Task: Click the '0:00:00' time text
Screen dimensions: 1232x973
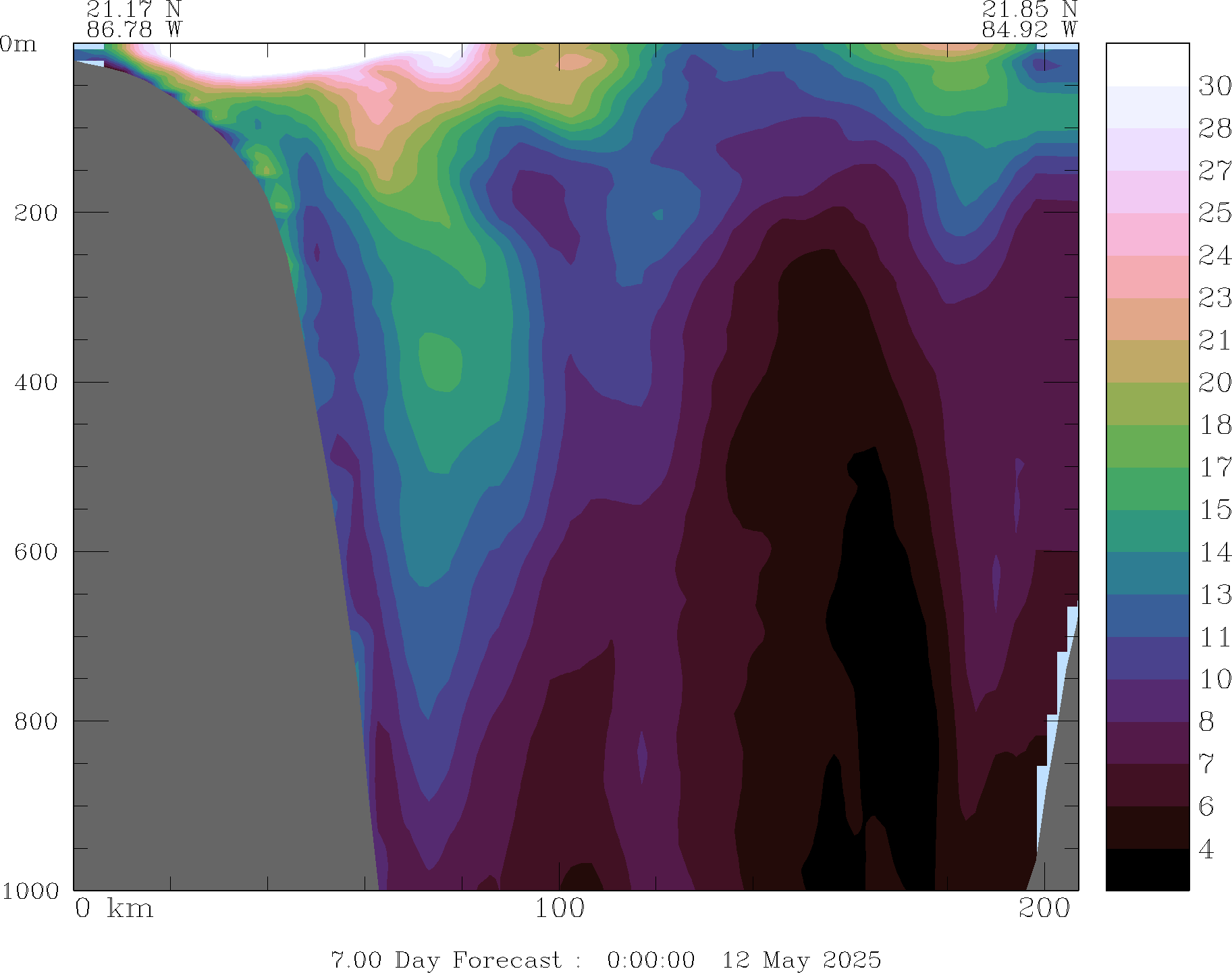Action: (651, 960)
